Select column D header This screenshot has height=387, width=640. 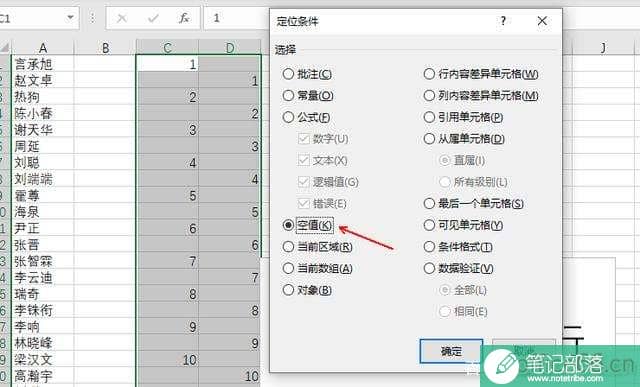tap(230, 47)
